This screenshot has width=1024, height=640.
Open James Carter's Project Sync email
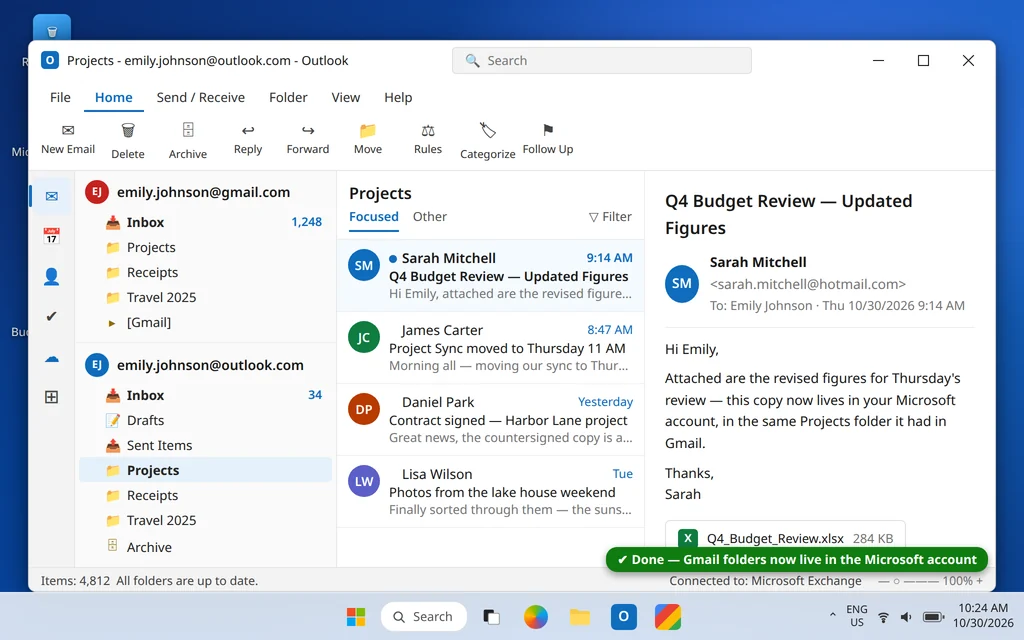pyautogui.click(x=490, y=347)
